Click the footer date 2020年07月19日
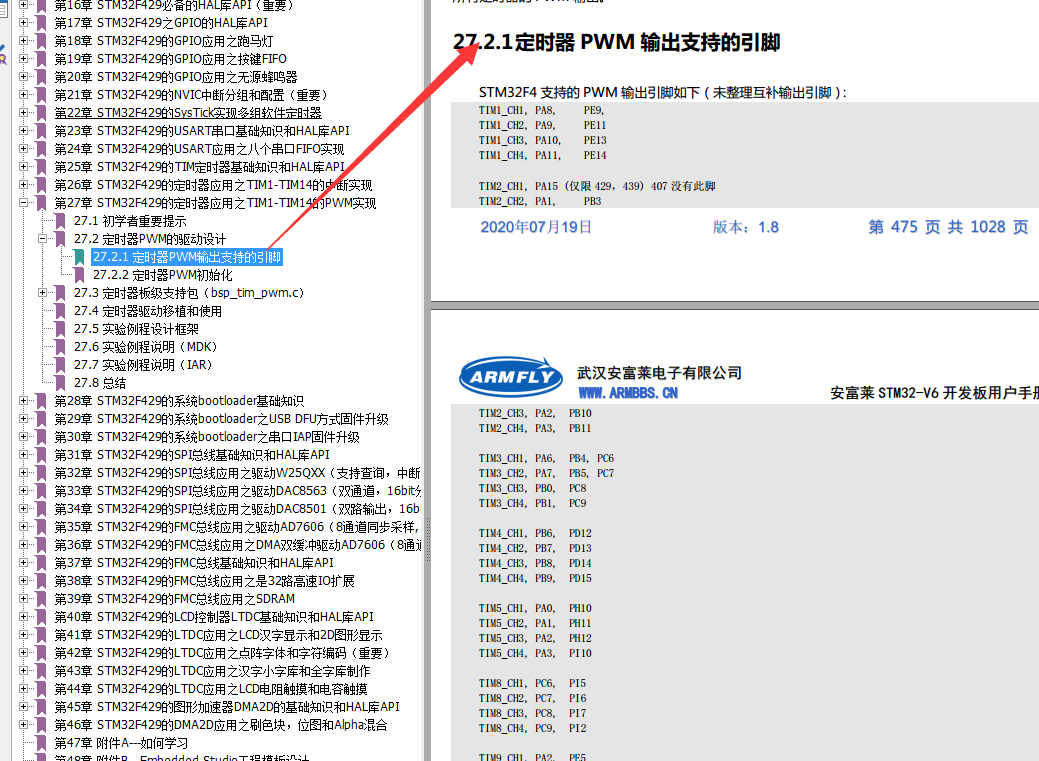Screen dimensions: 1039x761 (x=536, y=227)
